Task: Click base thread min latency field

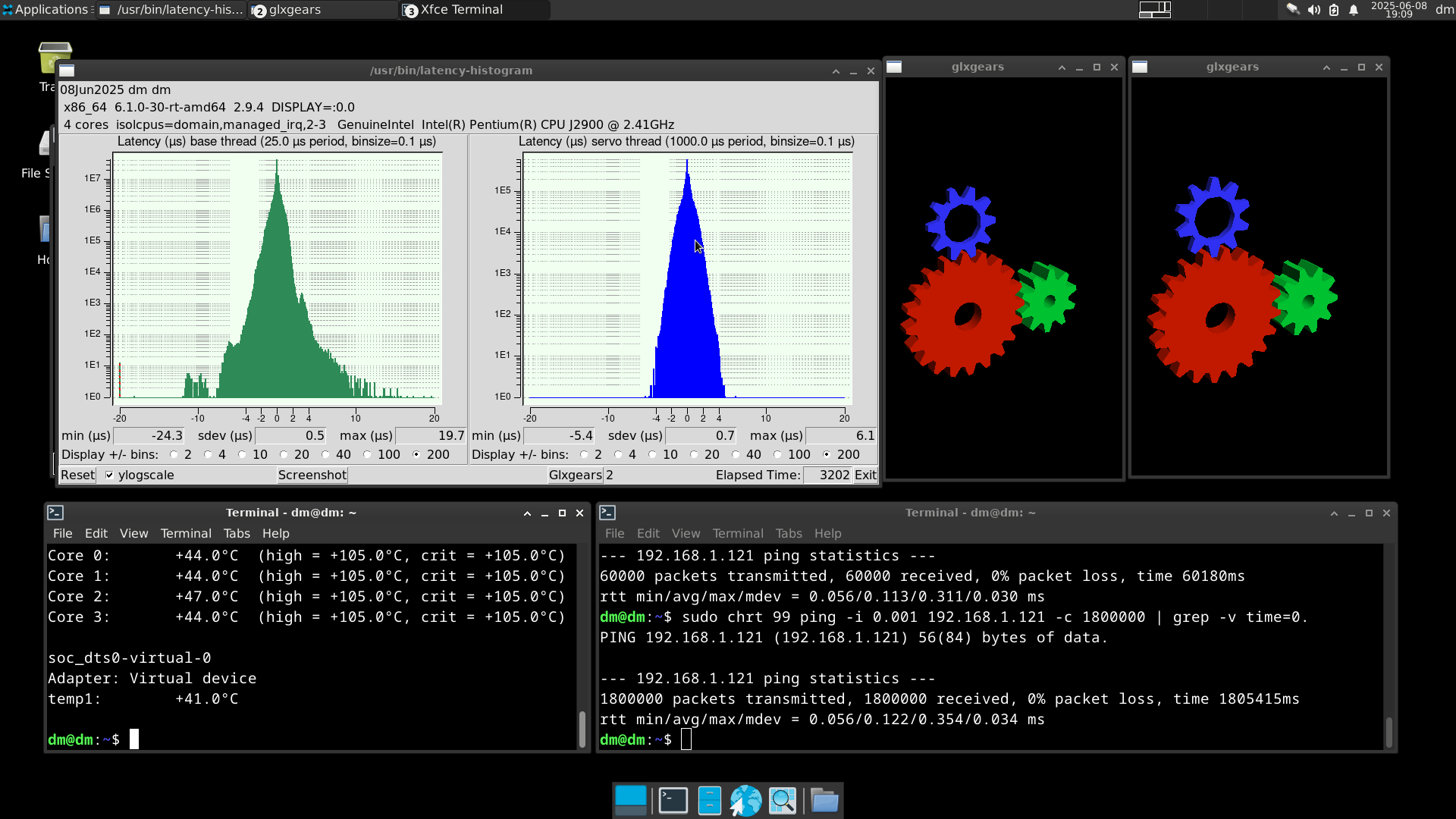Action: pyautogui.click(x=149, y=436)
